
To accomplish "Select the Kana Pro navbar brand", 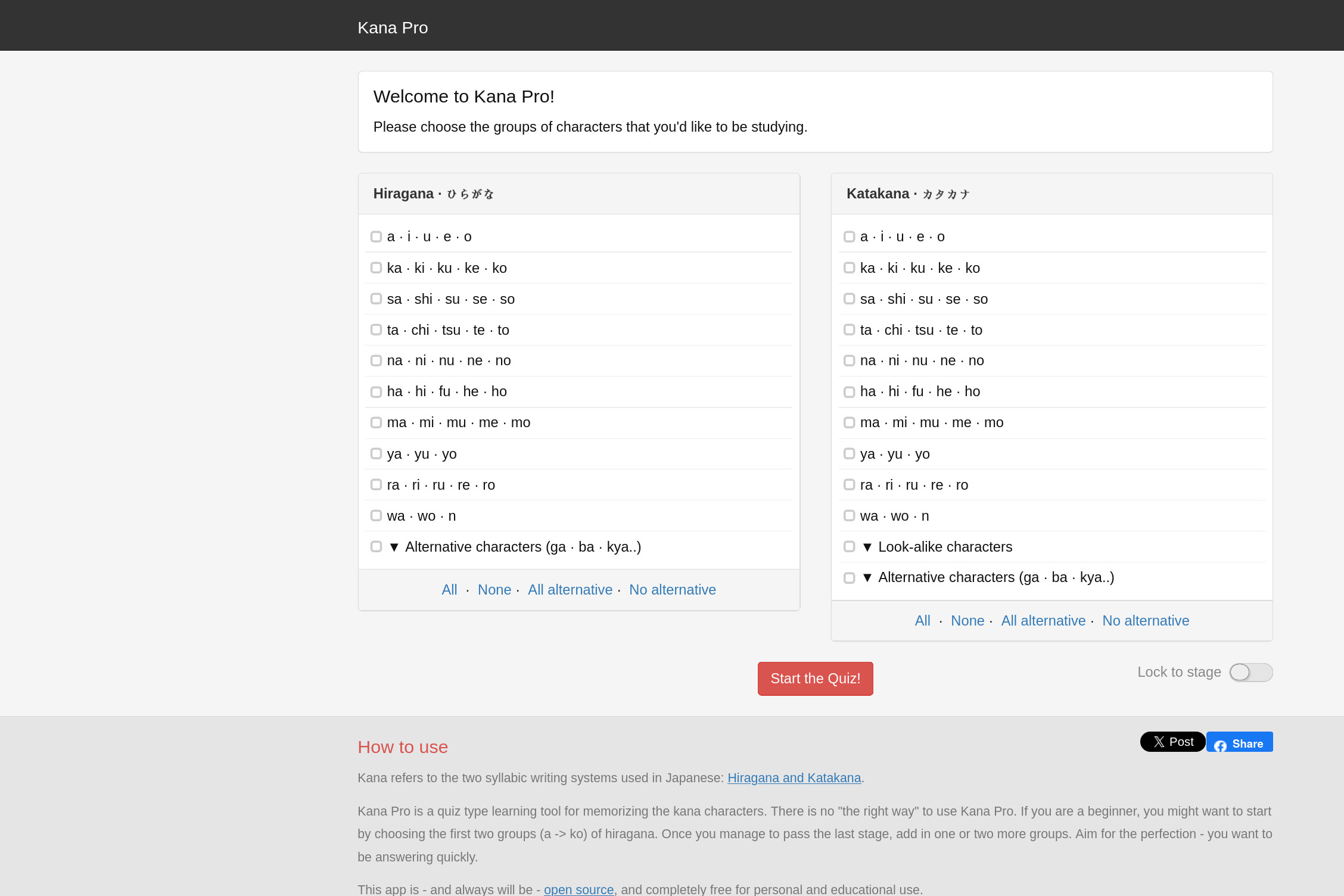I will [x=393, y=27].
